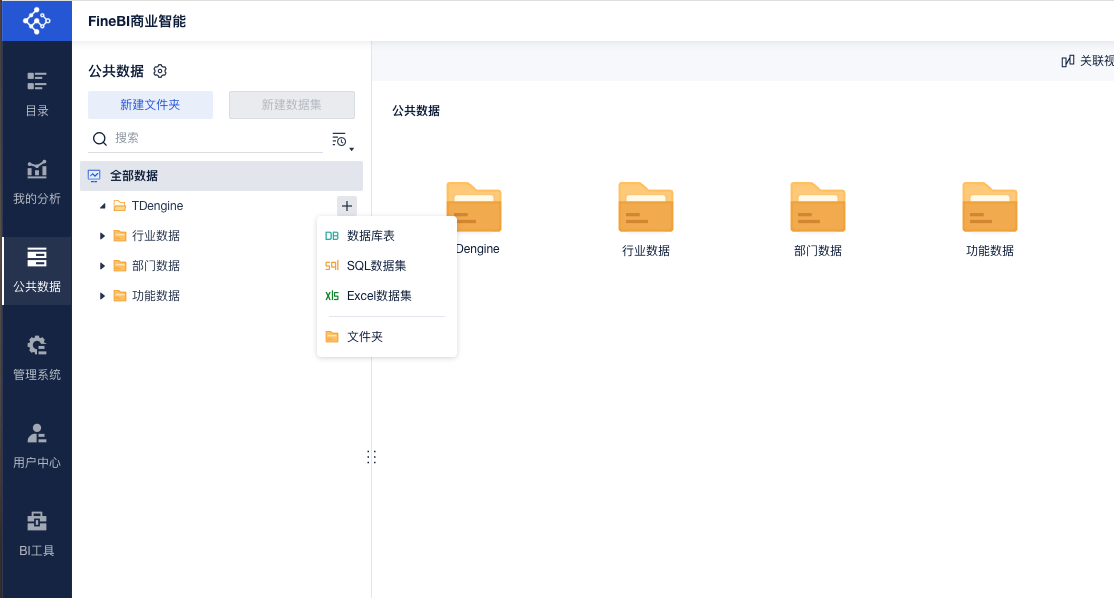
Task: Select Excel数据集 in the popup menu
Action: (379, 296)
